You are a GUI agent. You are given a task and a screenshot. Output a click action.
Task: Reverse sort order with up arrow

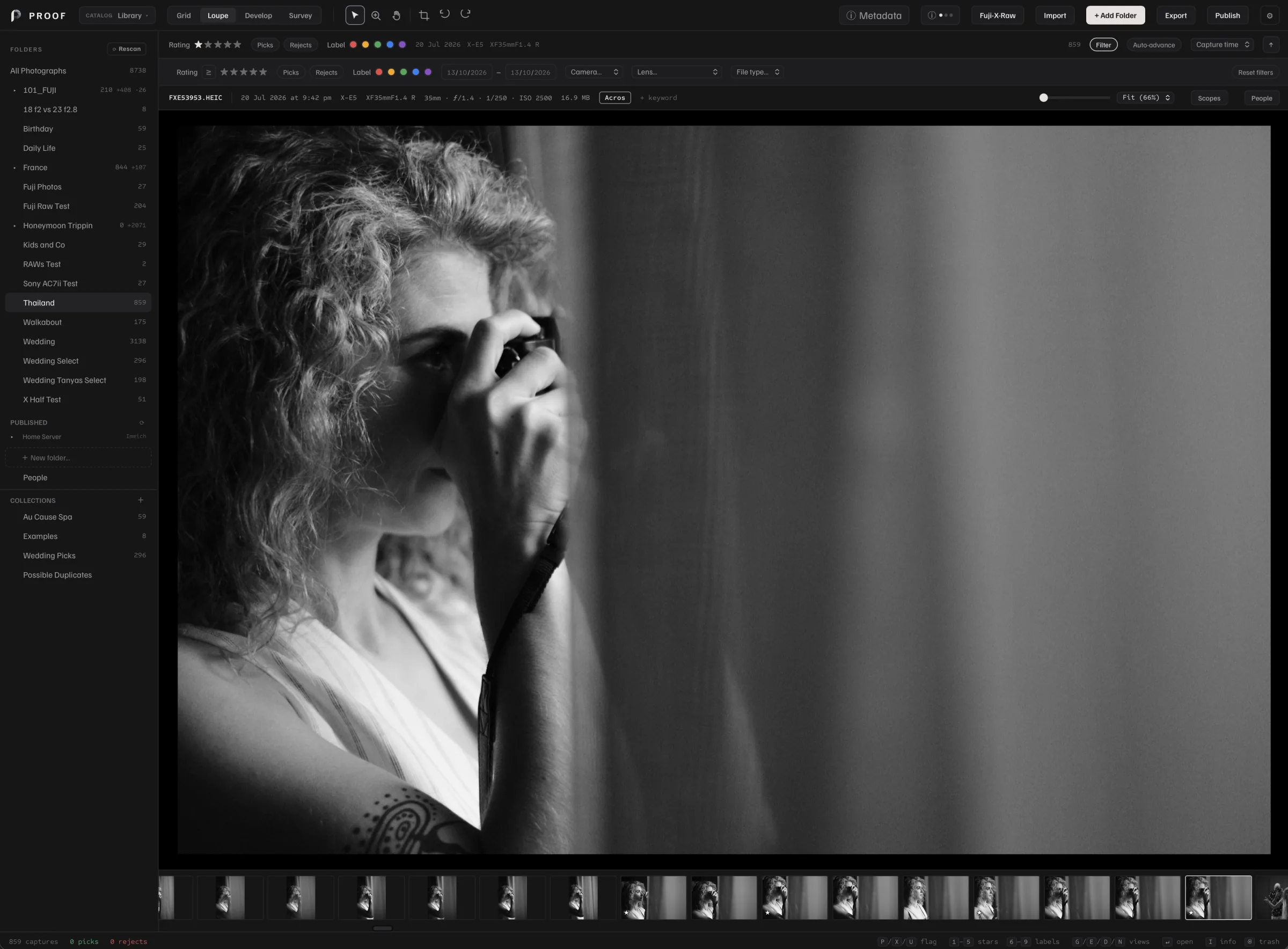click(1271, 45)
